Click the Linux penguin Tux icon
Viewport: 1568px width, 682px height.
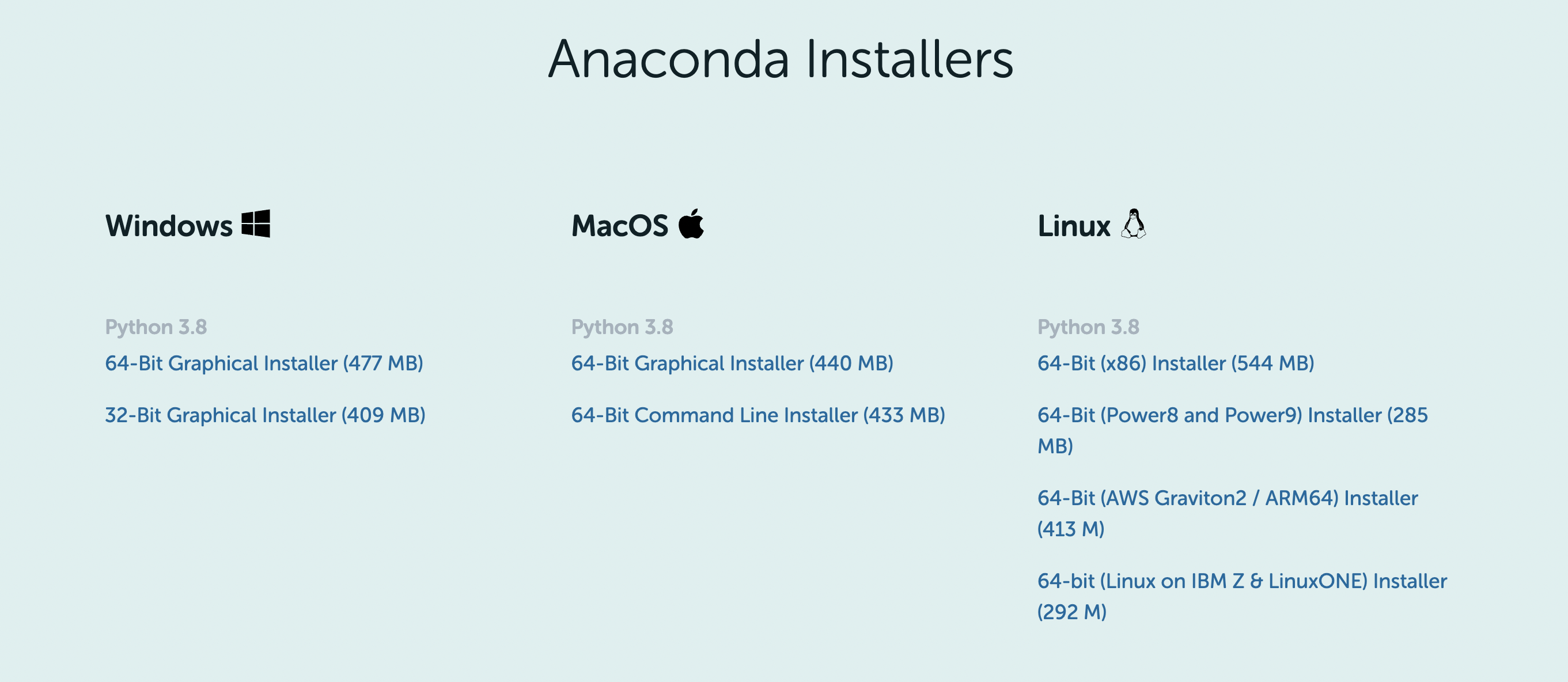pos(1134,224)
